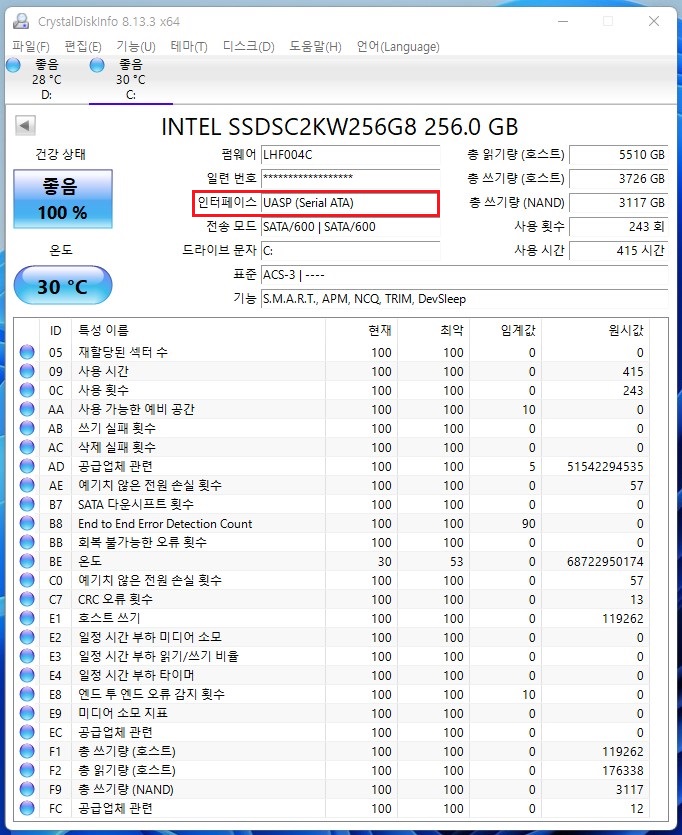Click status orb of attribute AA row
This screenshot has height=835, width=682.
tap(27, 409)
